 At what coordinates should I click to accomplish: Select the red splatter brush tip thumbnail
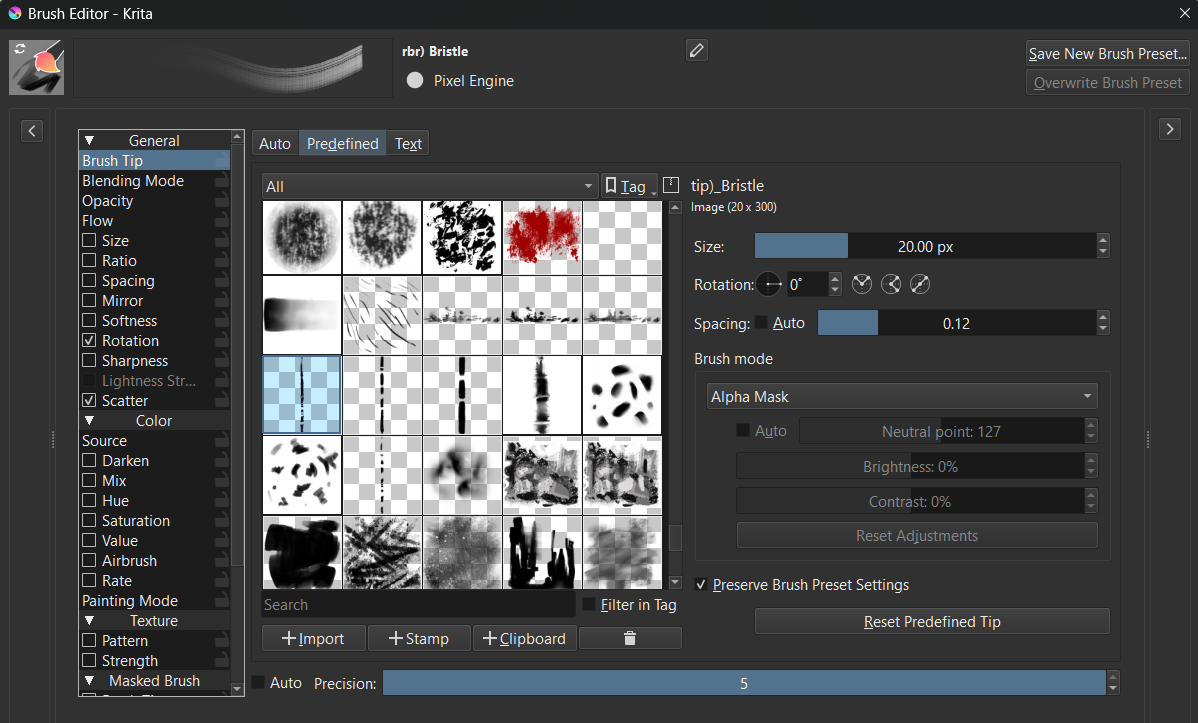coord(542,236)
